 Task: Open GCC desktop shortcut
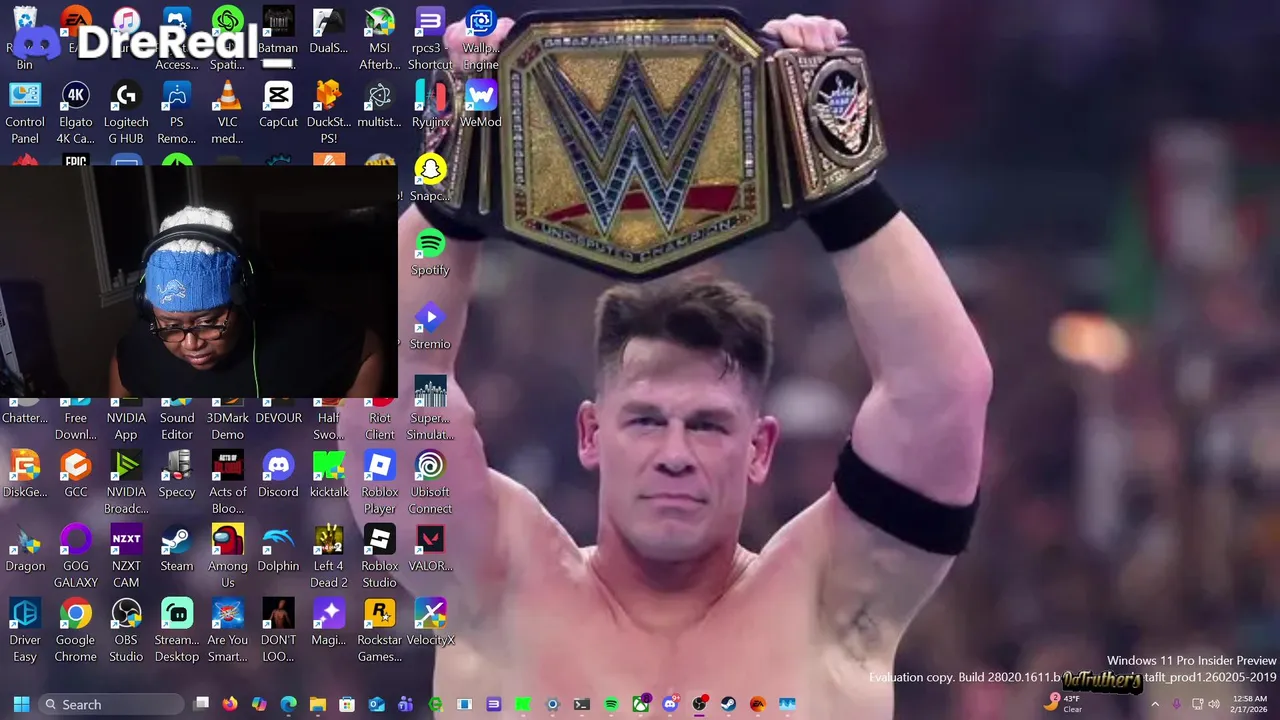76,475
